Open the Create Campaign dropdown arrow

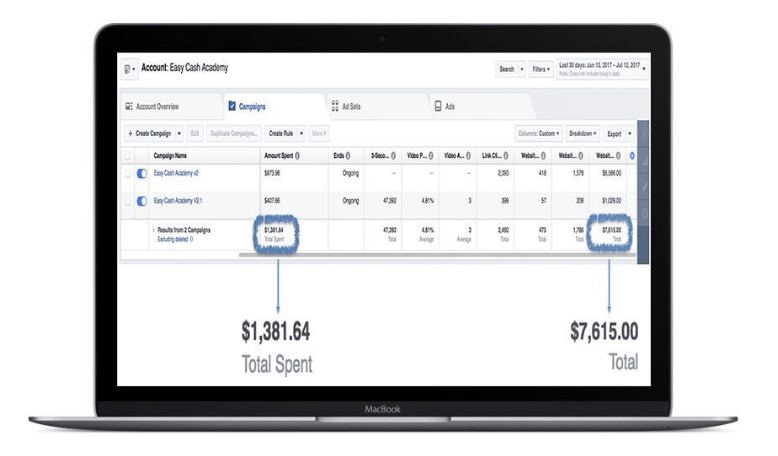[179, 133]
